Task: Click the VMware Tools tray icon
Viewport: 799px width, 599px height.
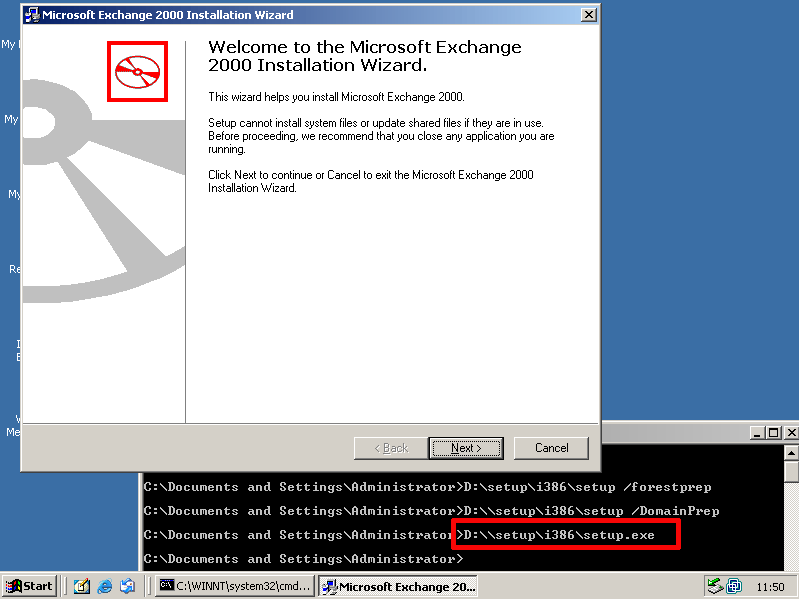Action: point(734,586)
